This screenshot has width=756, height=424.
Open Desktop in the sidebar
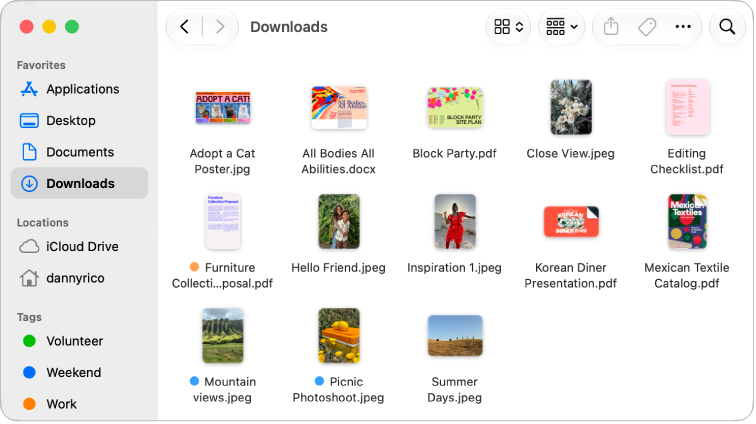(x=80, y=121)
